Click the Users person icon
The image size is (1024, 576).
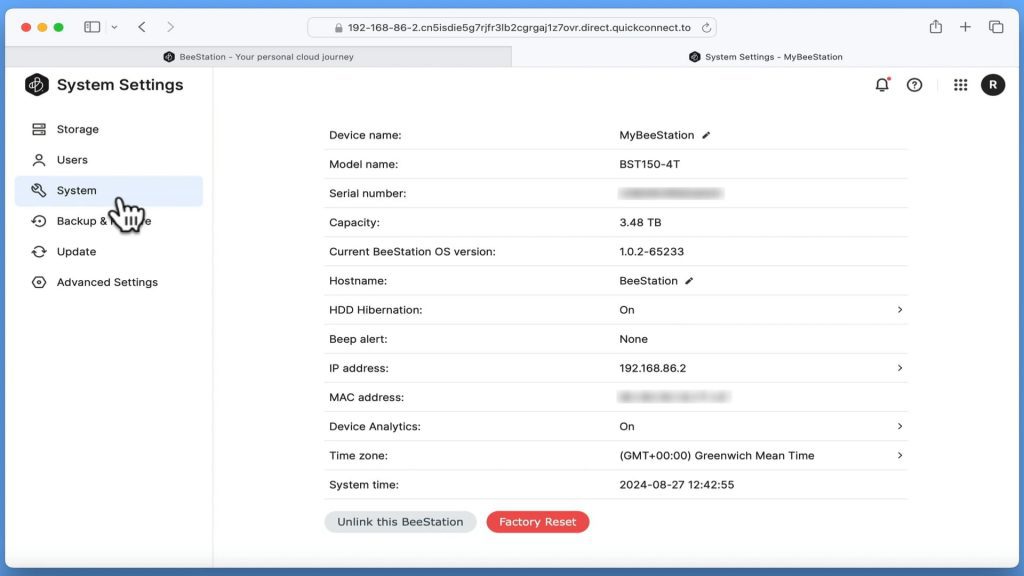39,160
